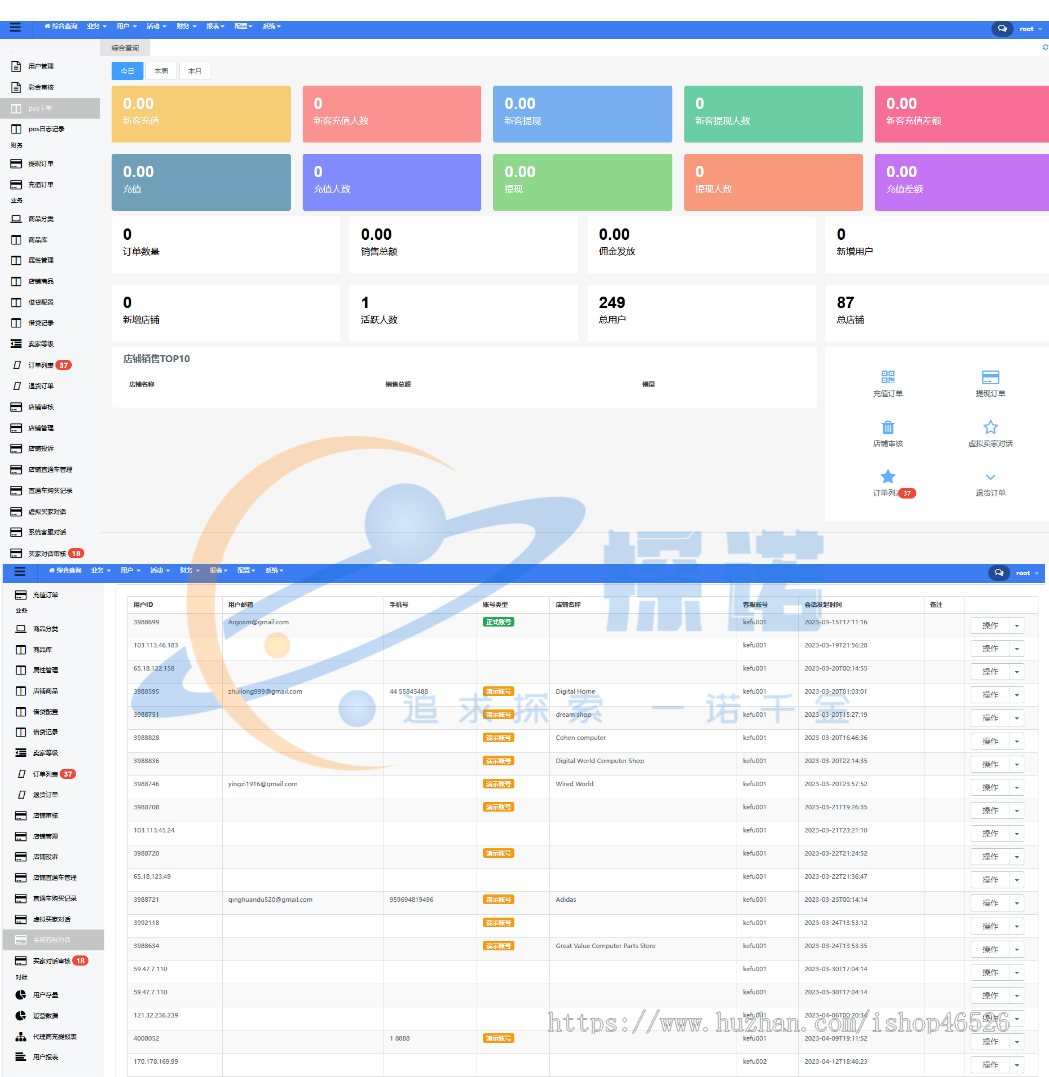Click the 总用户 249 stat card
Screen dimensions: 1049x1077
[x=701, y=313]
